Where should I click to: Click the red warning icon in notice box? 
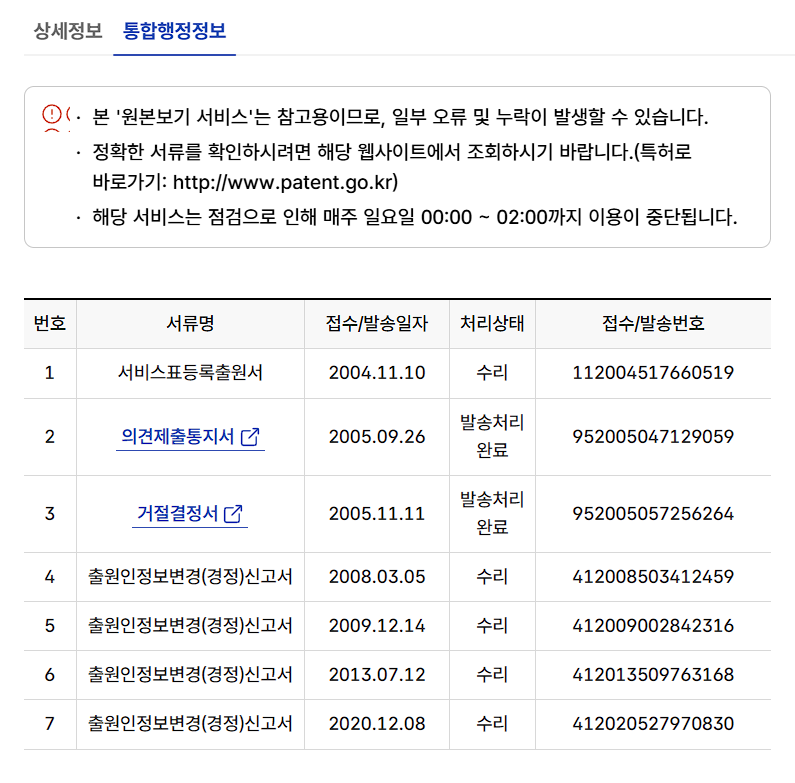(x=52, y=116)
